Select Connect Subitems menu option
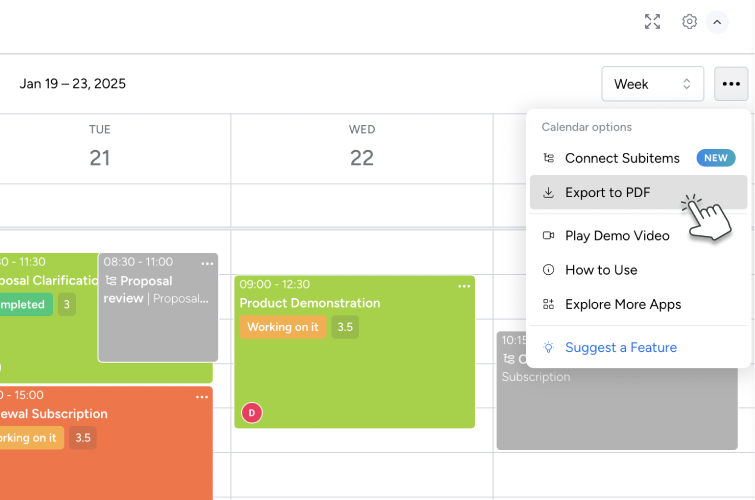Viewport: 755px width, 500px height. click(621, 158)
